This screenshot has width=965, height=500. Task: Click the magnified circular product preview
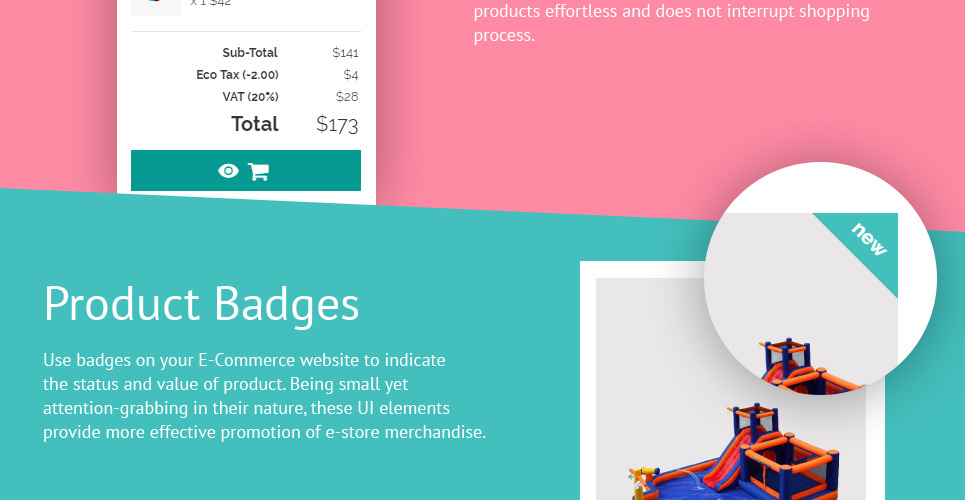(x=820, y=278)
